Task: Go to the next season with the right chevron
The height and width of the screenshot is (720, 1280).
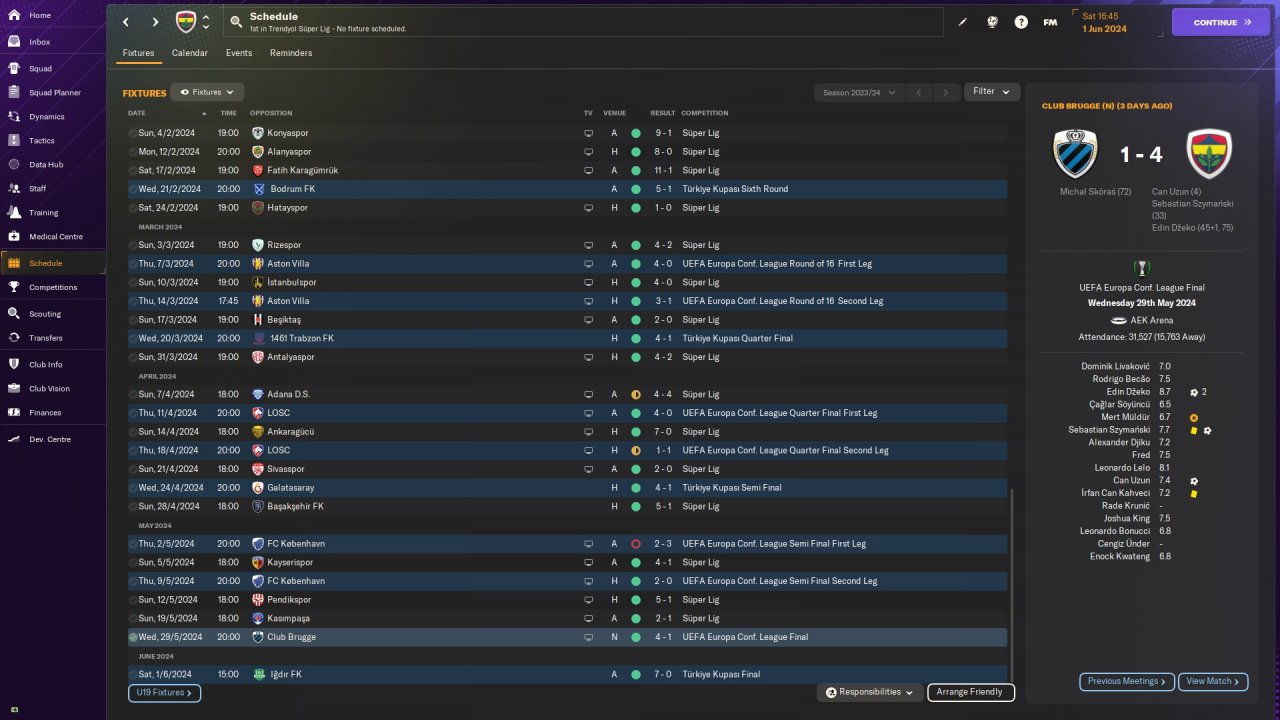Action: click(945, 92)
